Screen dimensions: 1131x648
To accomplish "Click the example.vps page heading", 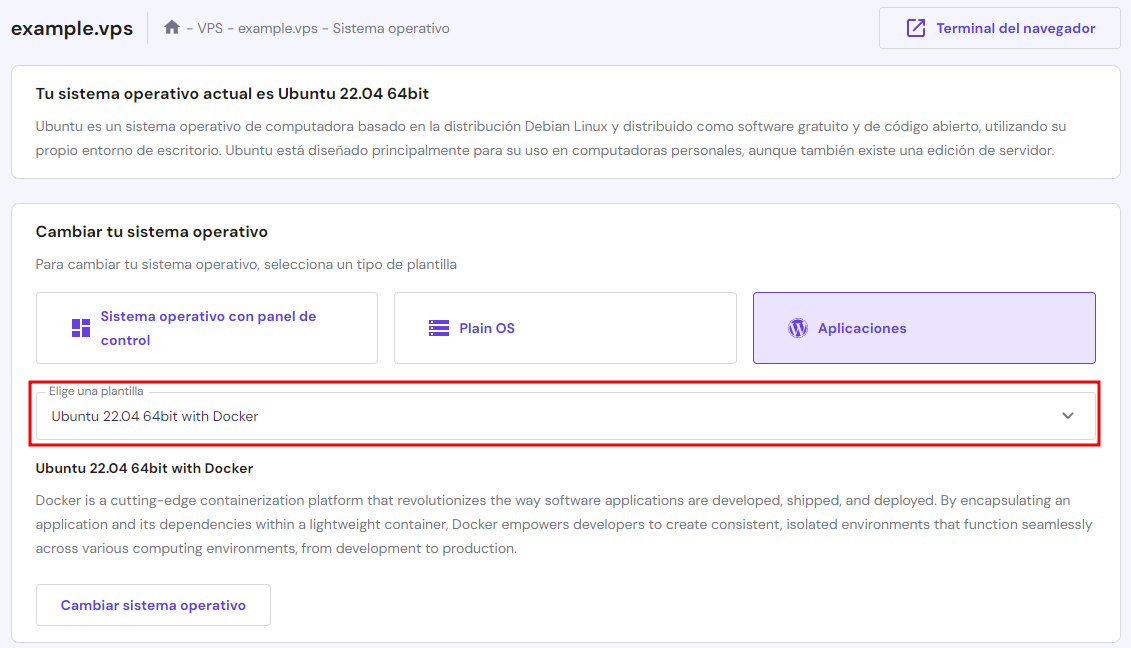I will (71, 28).
